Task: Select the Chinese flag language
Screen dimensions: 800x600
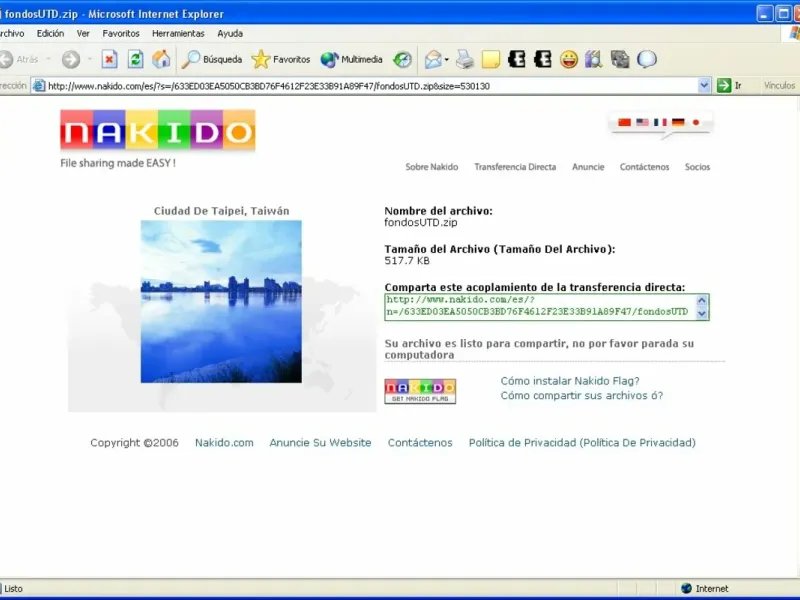Action: [x=624, y=122]
